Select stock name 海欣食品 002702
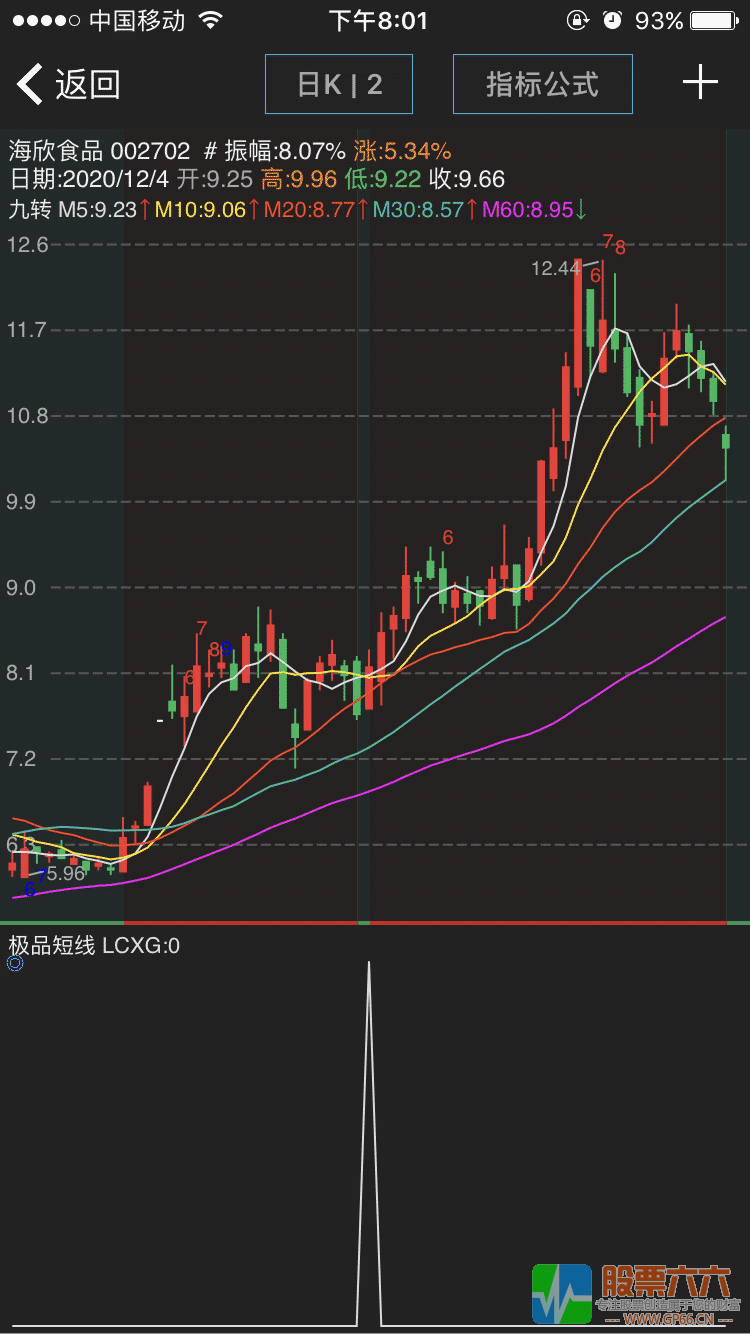 [99, 152]
